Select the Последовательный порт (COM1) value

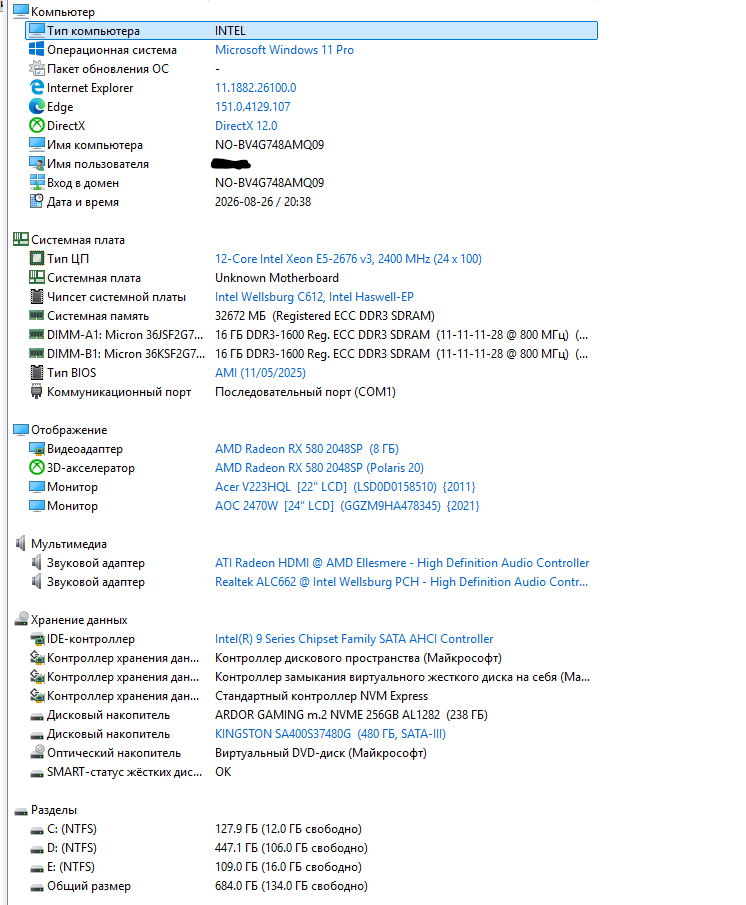(x=305, y=392)
